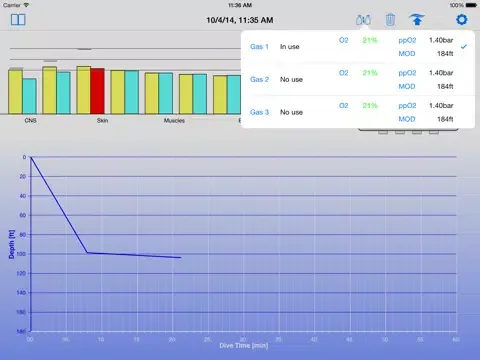Tap the end of dive profile line
Image resolution: width=480 pixels, height=360 pixels.
click(x=180, y=257)
